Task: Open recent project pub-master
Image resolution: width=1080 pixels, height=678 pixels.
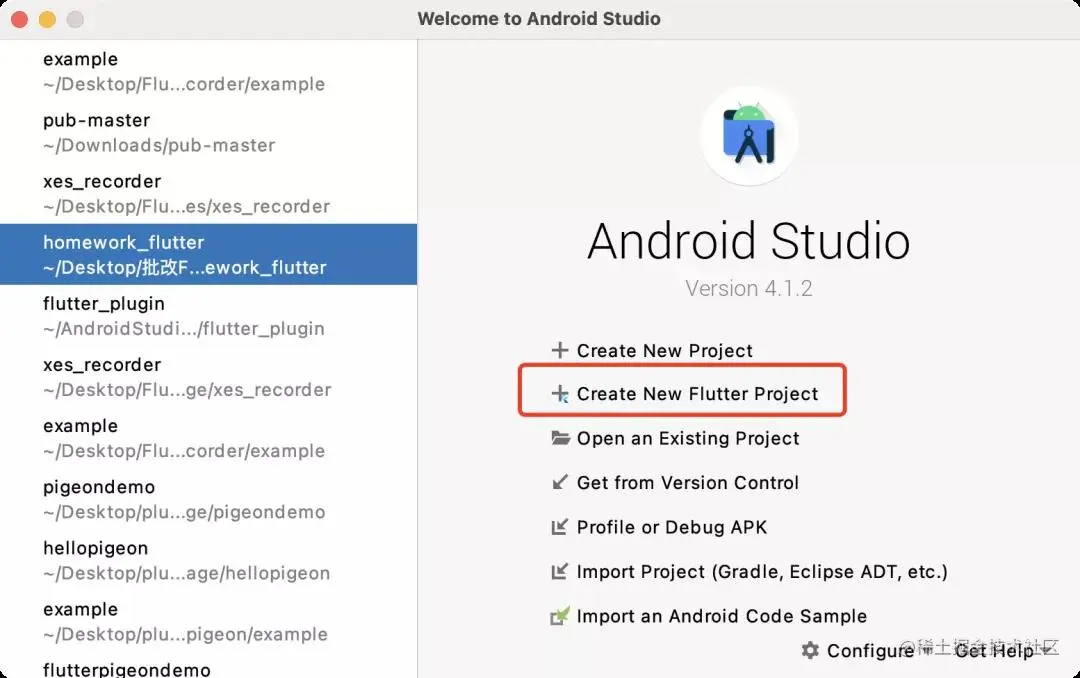Action: click(209, 132)
